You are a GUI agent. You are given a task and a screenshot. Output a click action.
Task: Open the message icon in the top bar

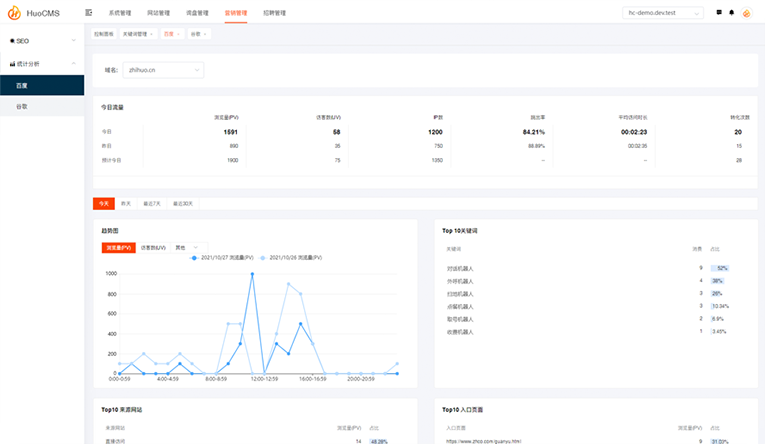719,13
